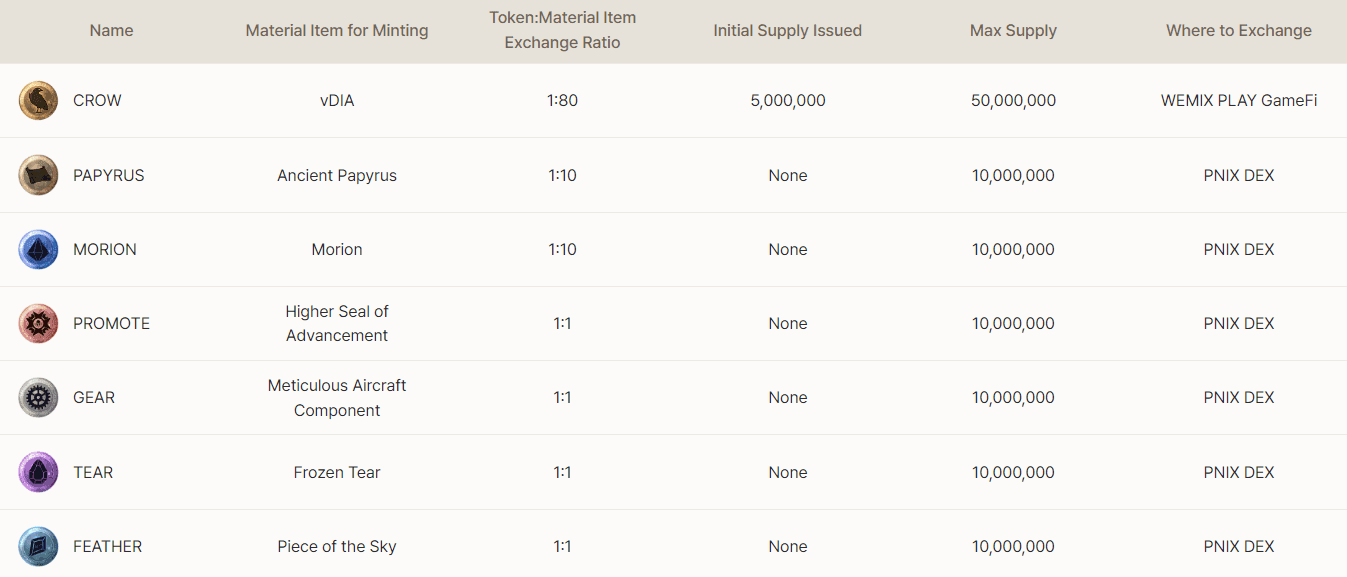Click PNIX DEX in the FEATHER row
The width and height of the screenshot is (1347, 577).
tap(1238, 546)
